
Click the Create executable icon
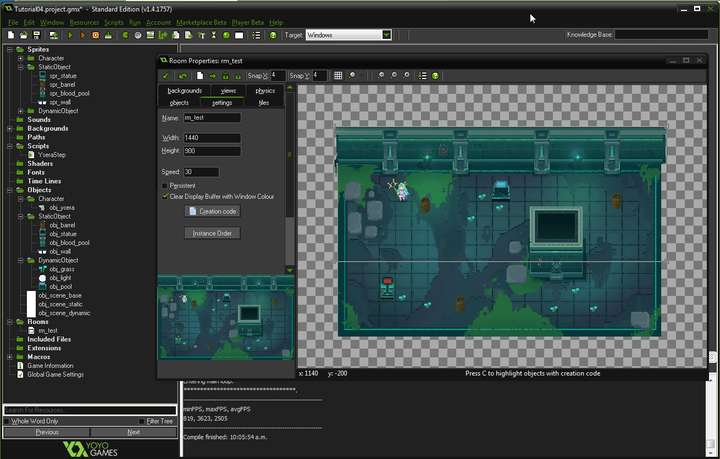[108, 35]
